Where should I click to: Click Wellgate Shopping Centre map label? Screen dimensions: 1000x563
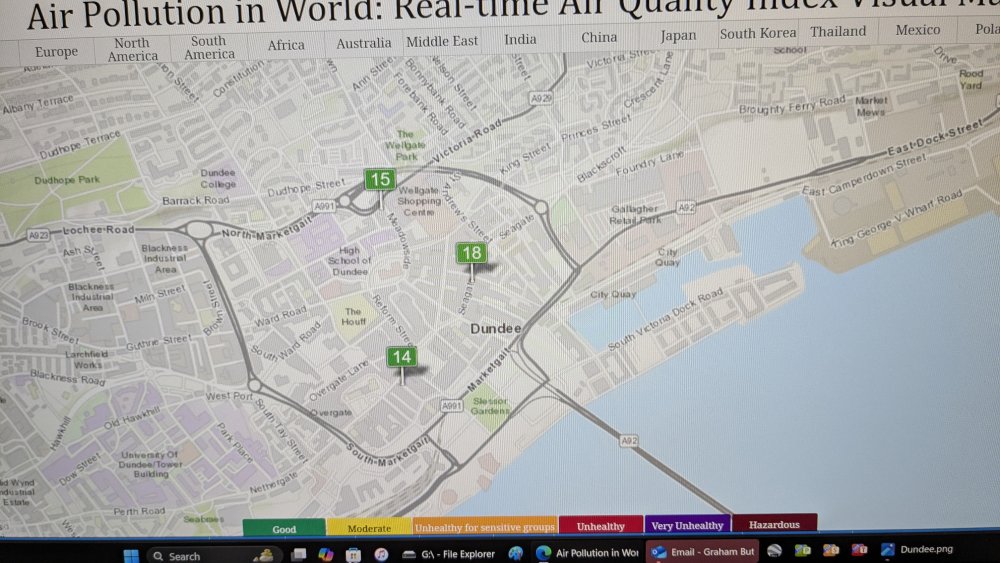(x=419, y=201)
